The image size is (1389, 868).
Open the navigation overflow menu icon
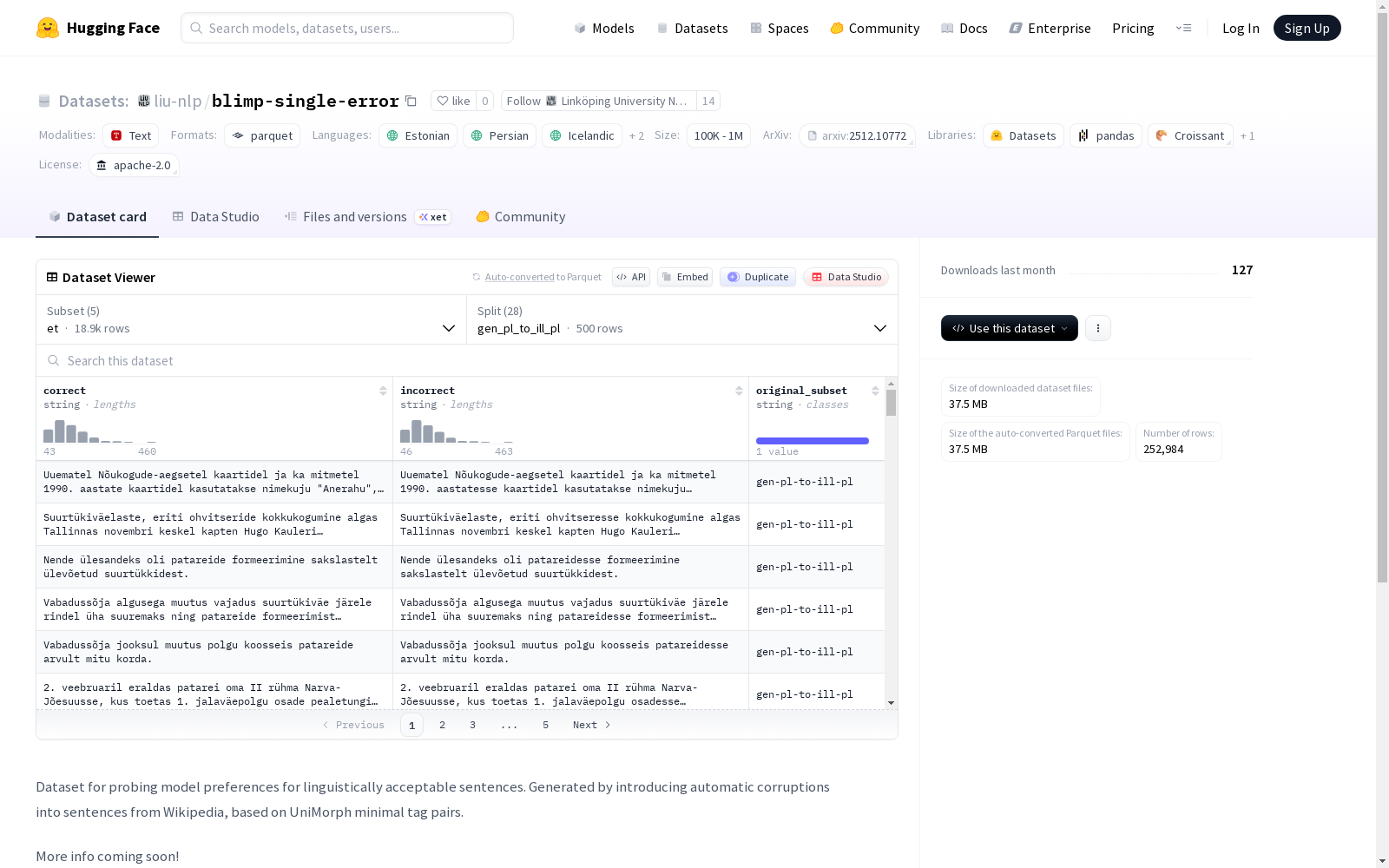click(1183, 28)
